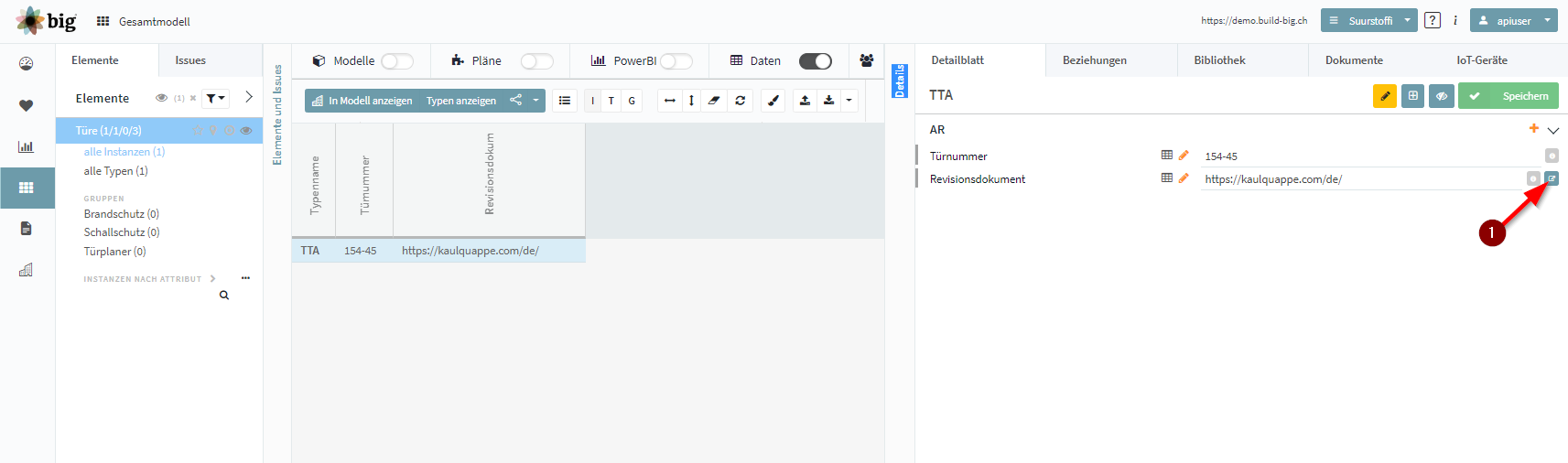Switch on the PowerBI toggle
The image size is (1568, 463).
(676, 61)
